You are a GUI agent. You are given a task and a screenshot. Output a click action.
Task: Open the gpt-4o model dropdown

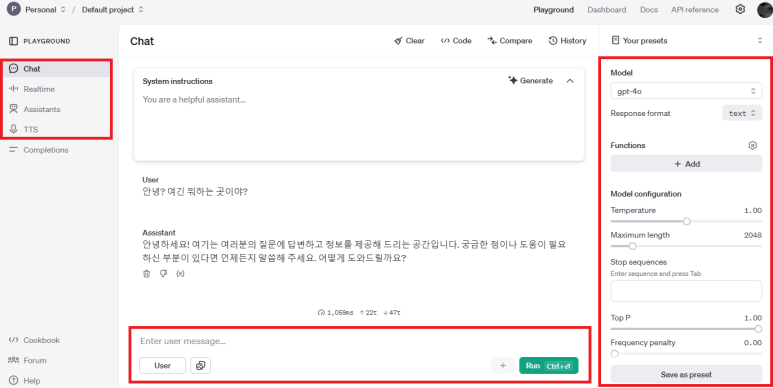pos(686,91)
